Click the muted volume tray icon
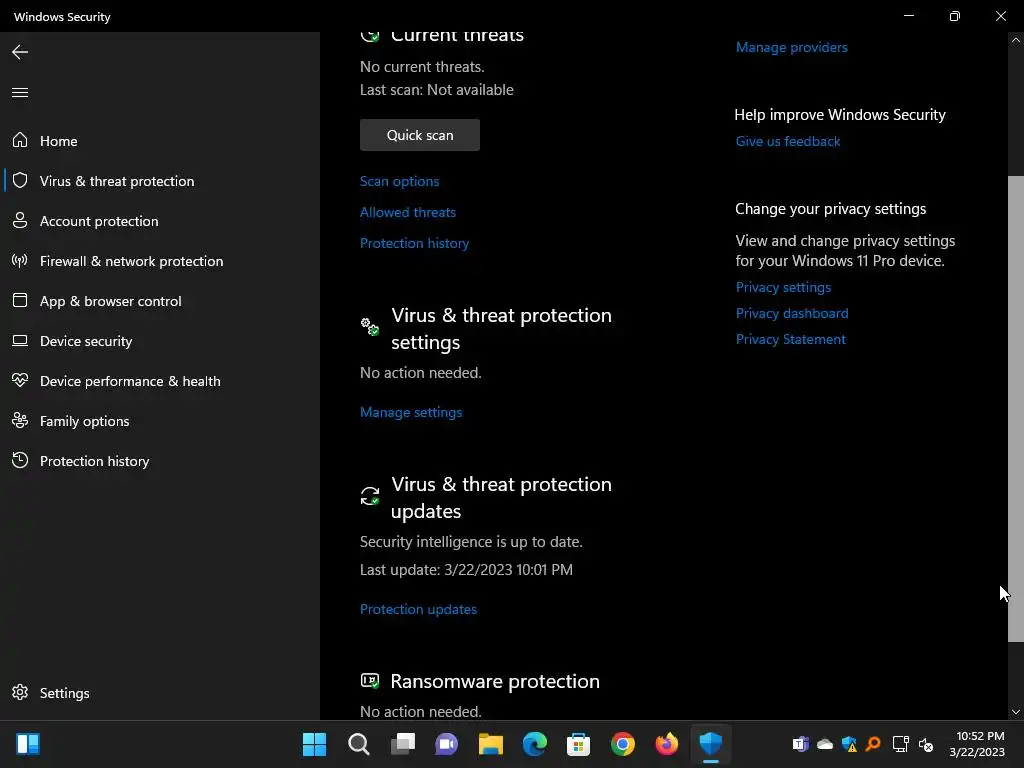Screen dimensions: 1024x768 [925, 744]
